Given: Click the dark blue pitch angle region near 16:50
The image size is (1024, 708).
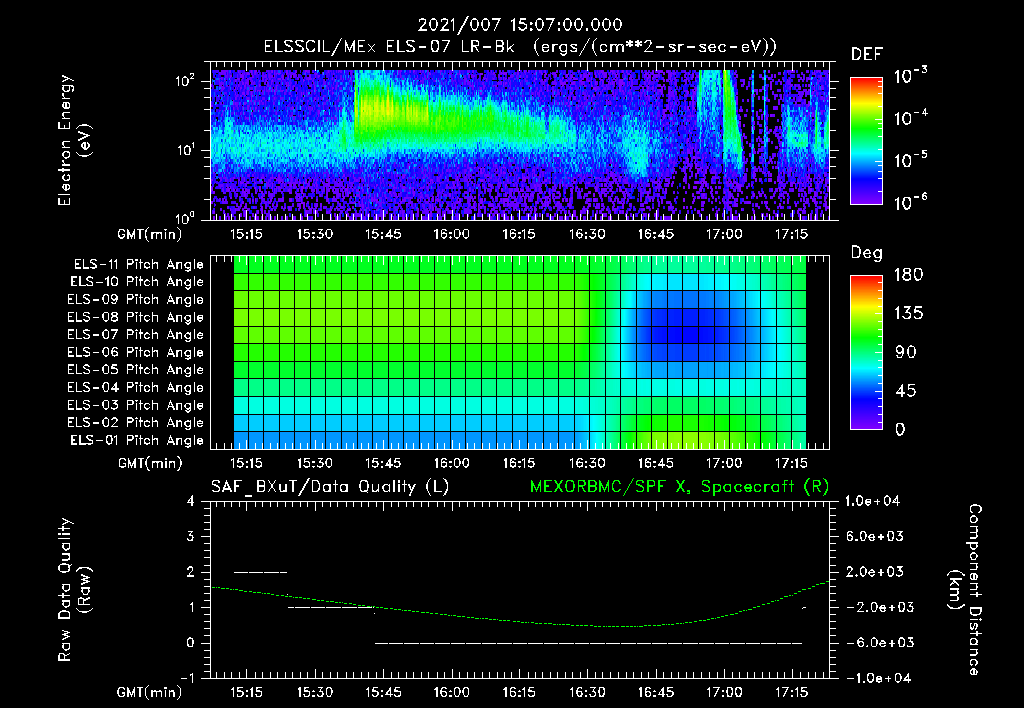Looking at the screenshot, I should [692, 327].
